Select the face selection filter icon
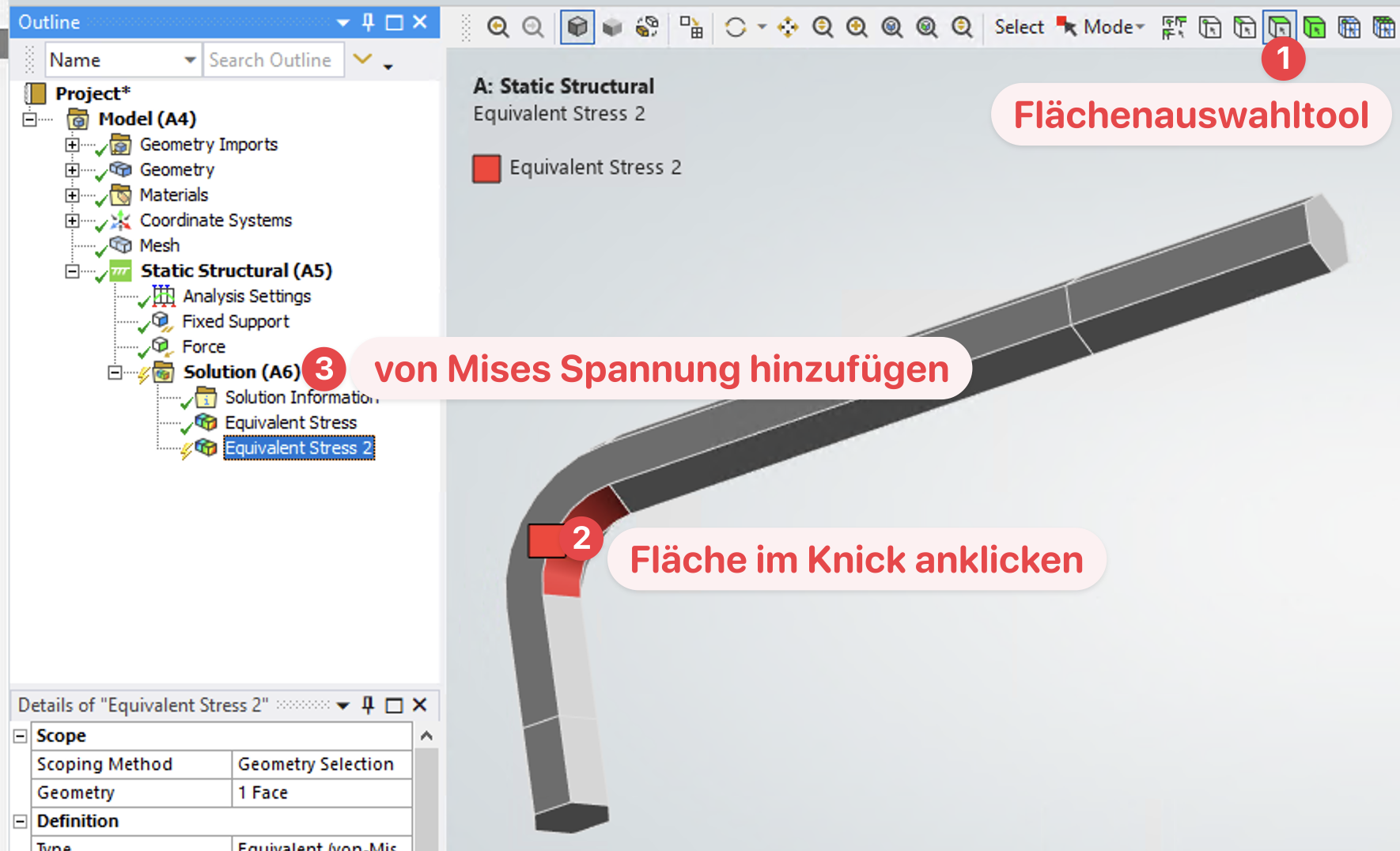Image resolution: width=1400 pixels, height=851 pixels. [x=1281, y=26]
